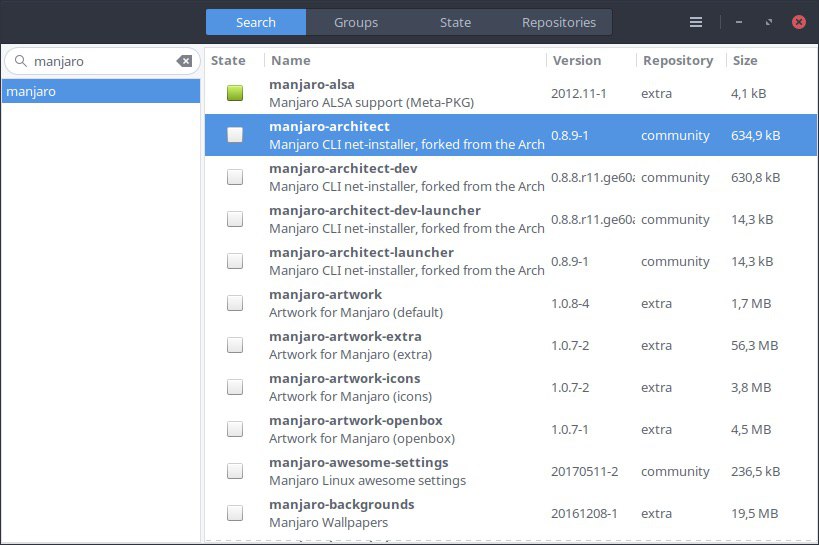Click version 2012.11-1 of manjaro-alsa
The height and width of the screenshot is (545, 819).
[x=579, y=94]
